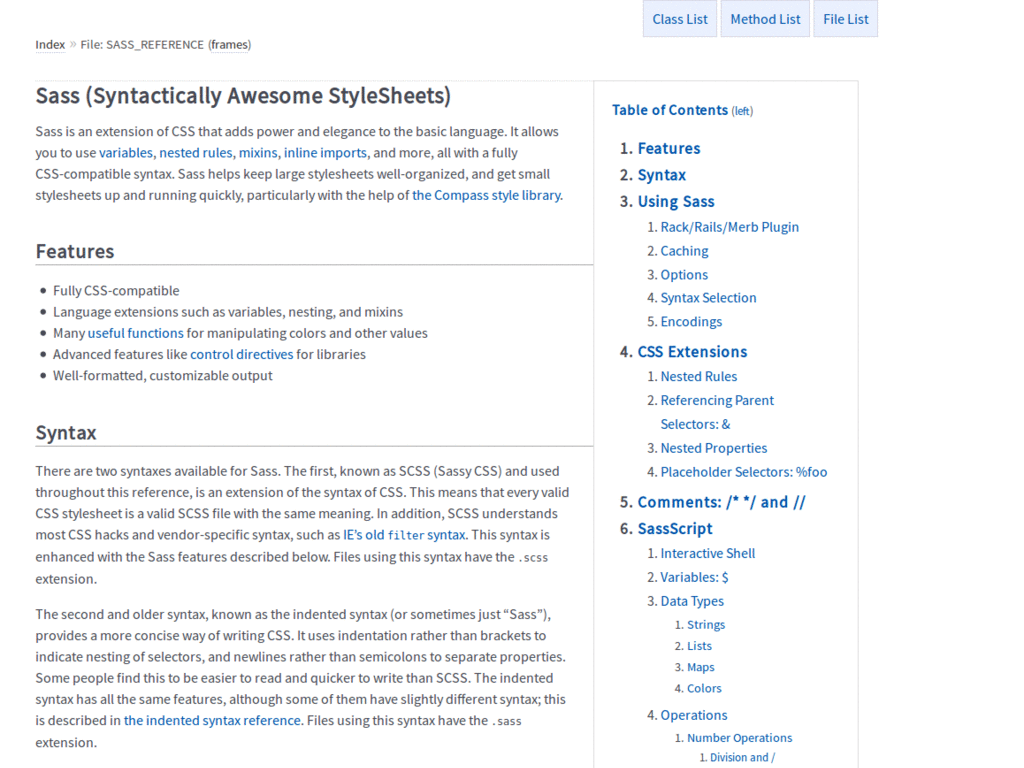This screenshot has width=1024, height=768.
Task: Follow the variables link in the intro
Action: tap(125, 153)
